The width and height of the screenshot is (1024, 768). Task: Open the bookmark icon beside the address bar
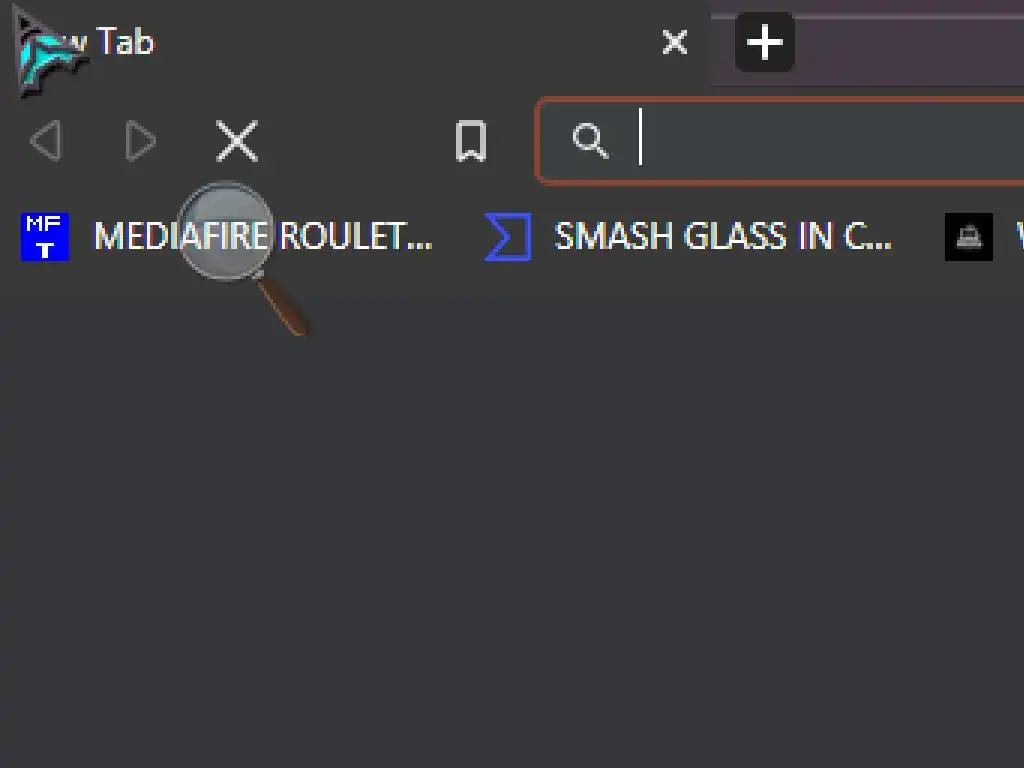pyautogui.click(x=471, y=140)
